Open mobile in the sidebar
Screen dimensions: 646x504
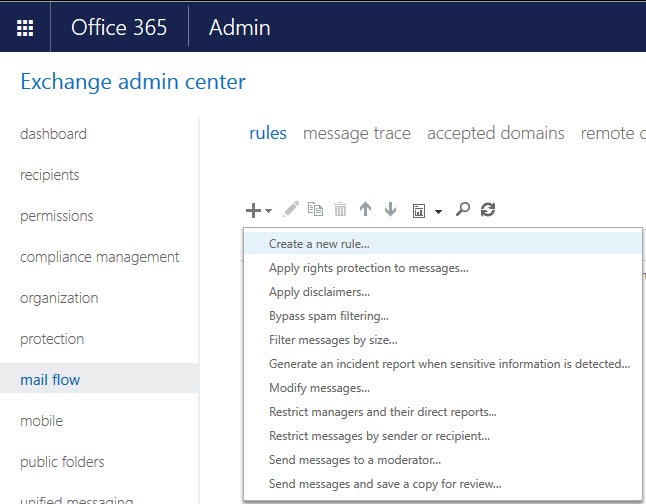(x=41, y=421)
